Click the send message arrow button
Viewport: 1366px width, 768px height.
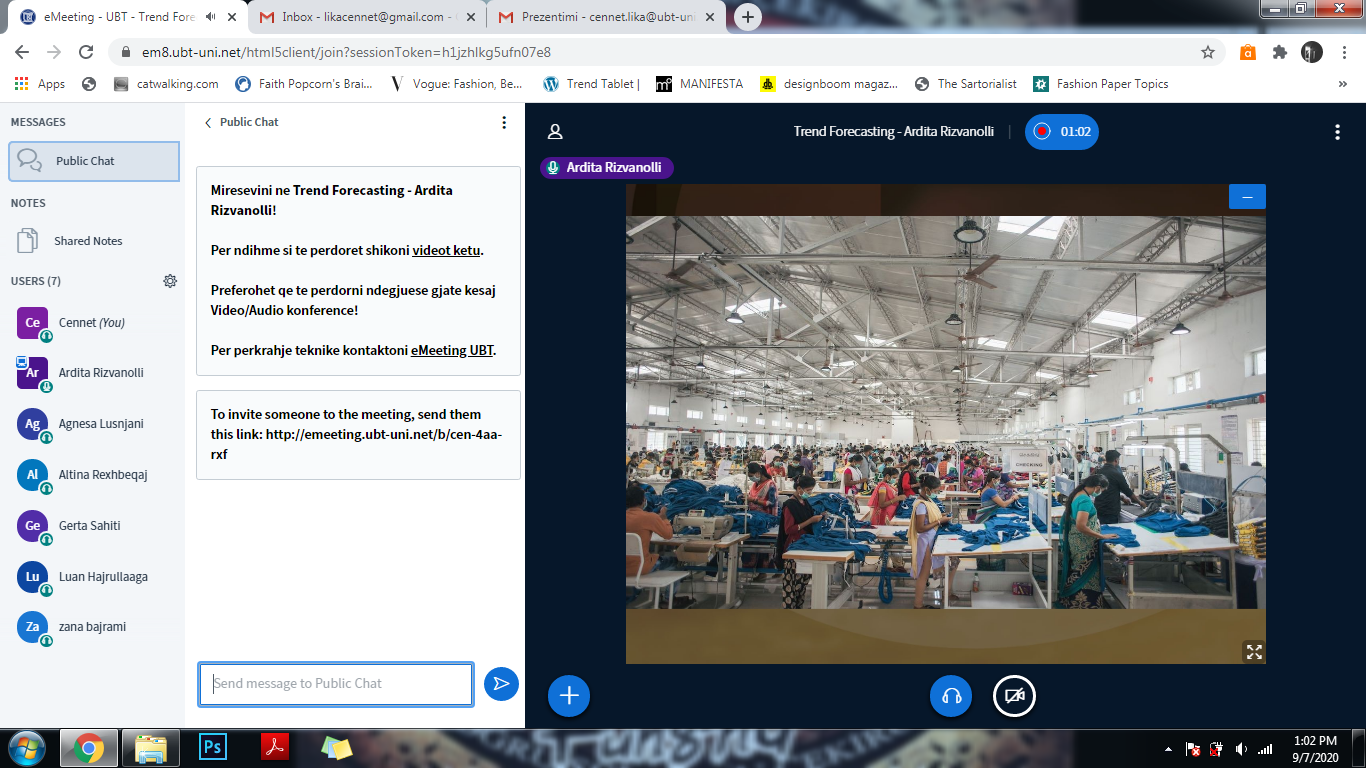(501, 684)
